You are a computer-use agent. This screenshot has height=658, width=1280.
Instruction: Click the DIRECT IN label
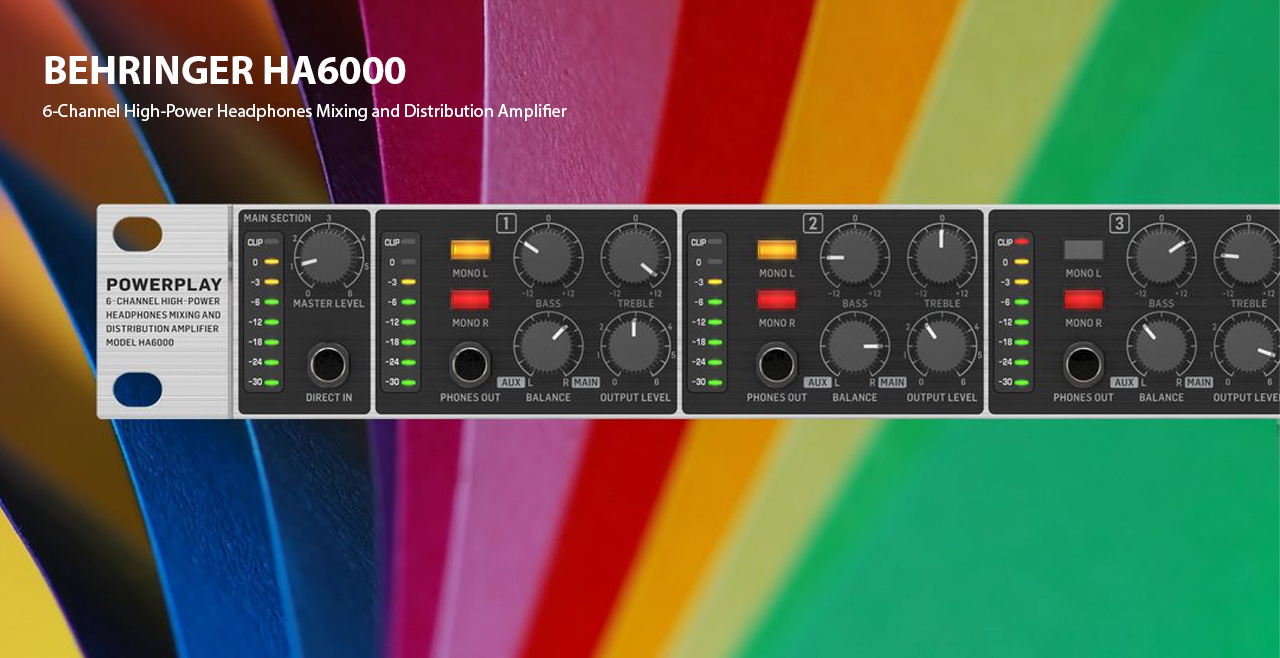click(329, 397)
